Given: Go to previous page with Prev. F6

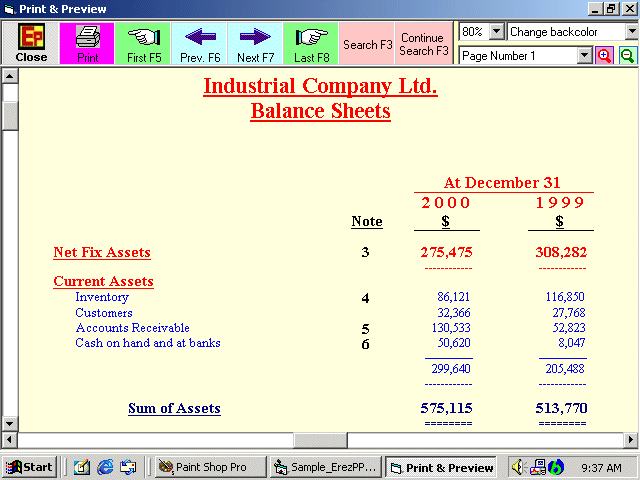Looking at the screenshot, I should coord(200,43).
